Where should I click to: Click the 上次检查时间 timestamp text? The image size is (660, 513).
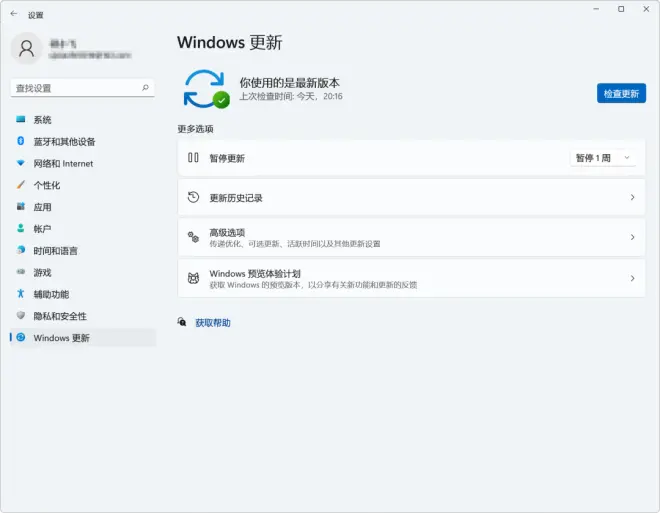[x=291, y=96]
